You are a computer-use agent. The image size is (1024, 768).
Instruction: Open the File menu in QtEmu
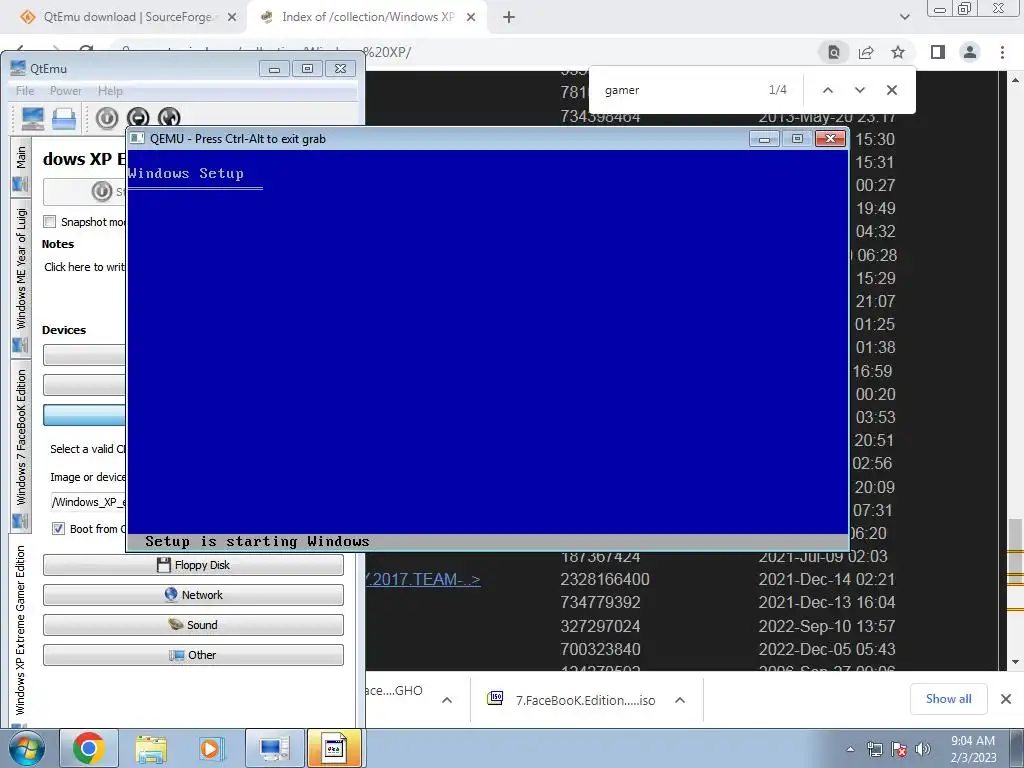tap(25, 91)
